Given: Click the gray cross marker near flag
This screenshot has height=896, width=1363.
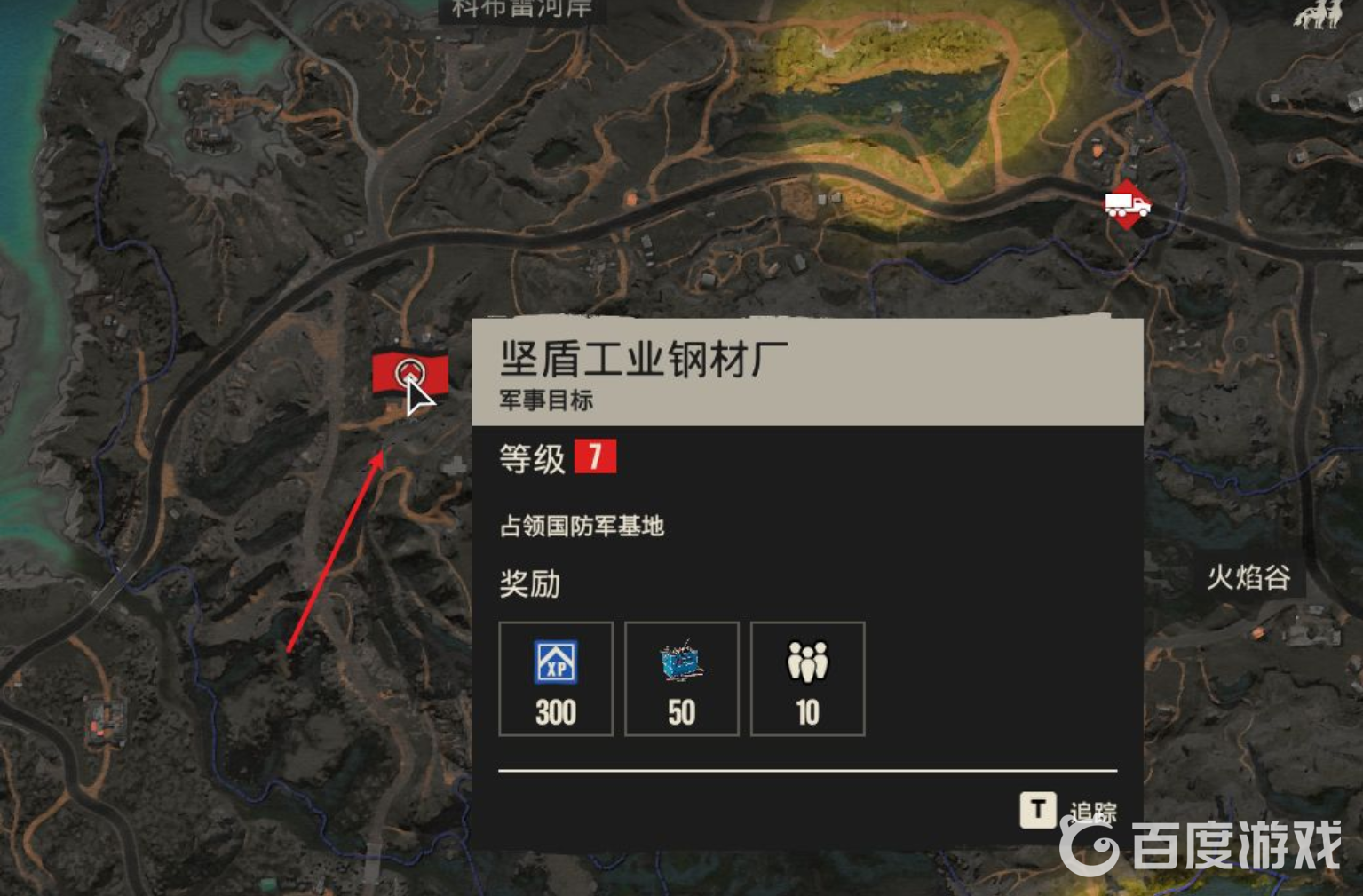Looking at the screenshot, I should (x=455, y=465).
